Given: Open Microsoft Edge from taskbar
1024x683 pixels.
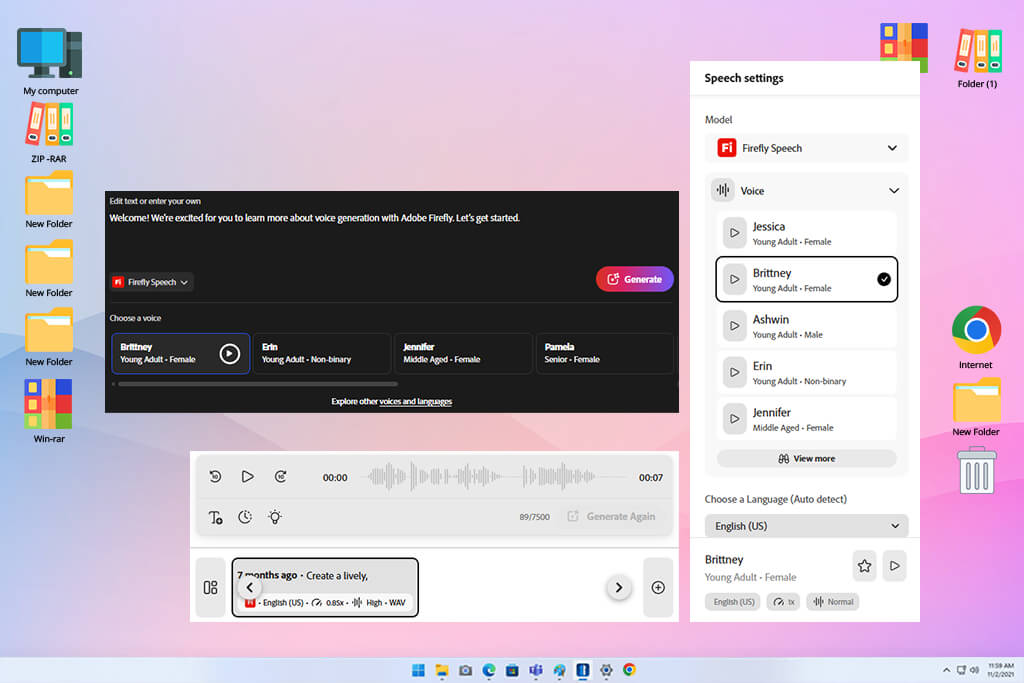Looking at the screenshot, I should (488, 670).
